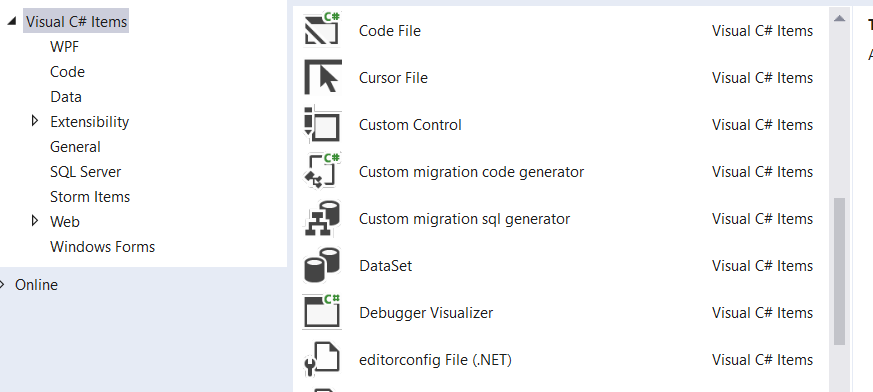Image resolution: width=873 pixels, height=392 pixels.
Task: Select the Data category
Action: [66, 97]
